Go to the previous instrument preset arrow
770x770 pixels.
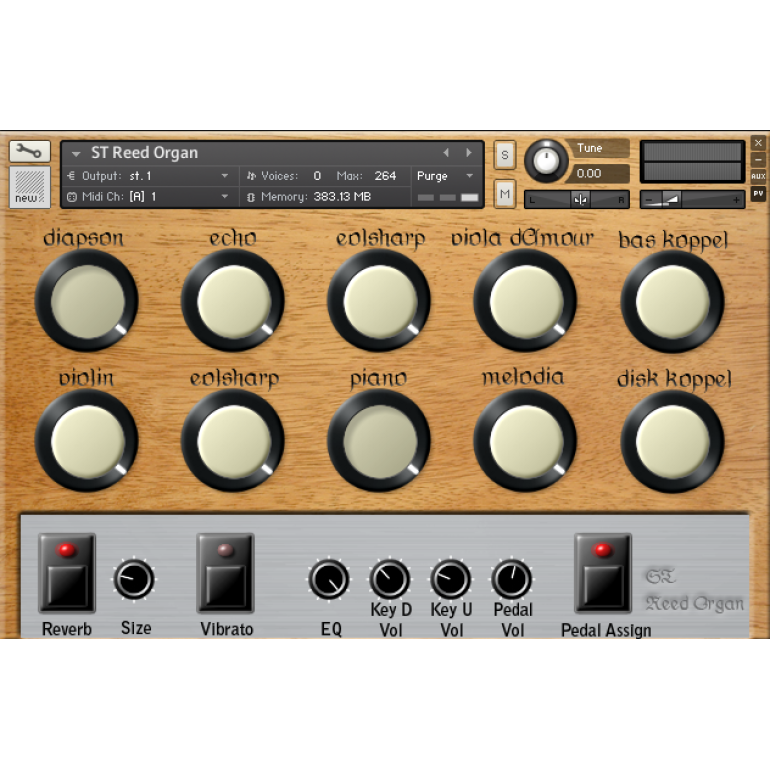[446, 153]
